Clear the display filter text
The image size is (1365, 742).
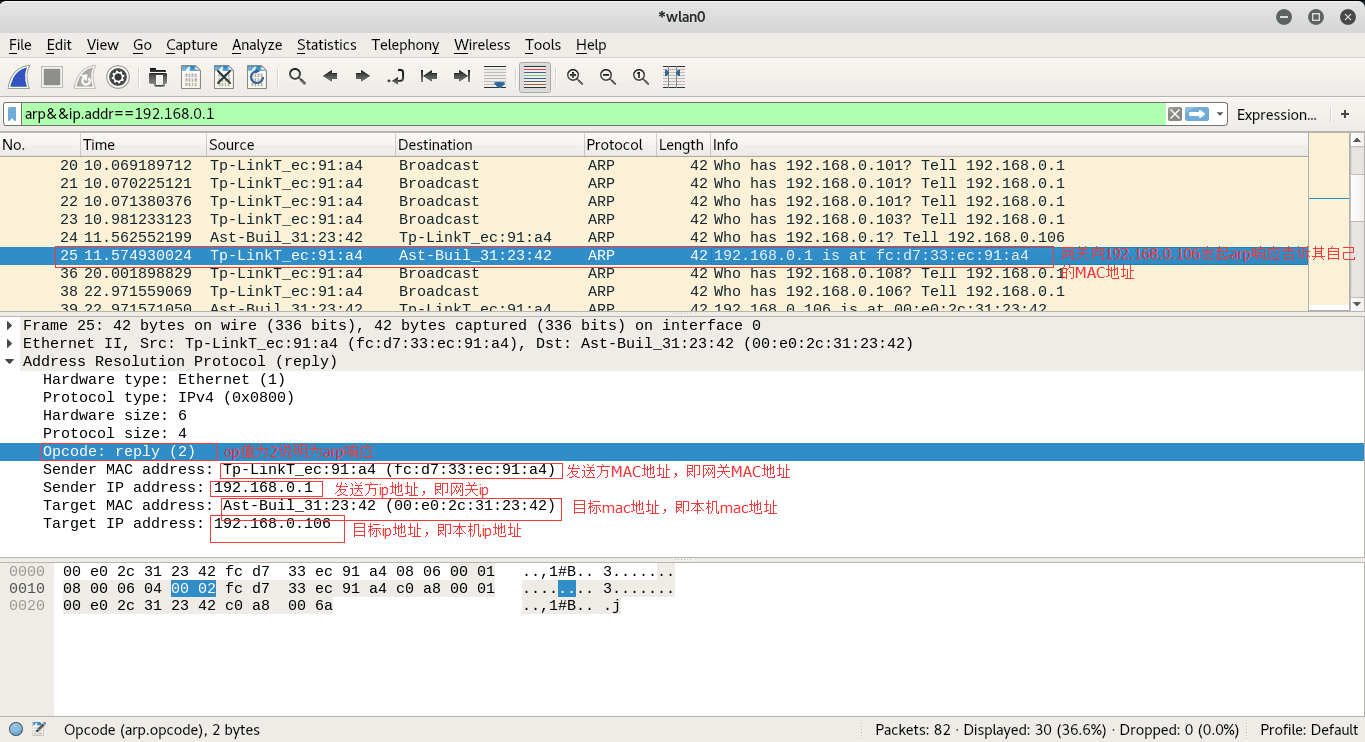pyautogui.click(x=1175, y=114)
